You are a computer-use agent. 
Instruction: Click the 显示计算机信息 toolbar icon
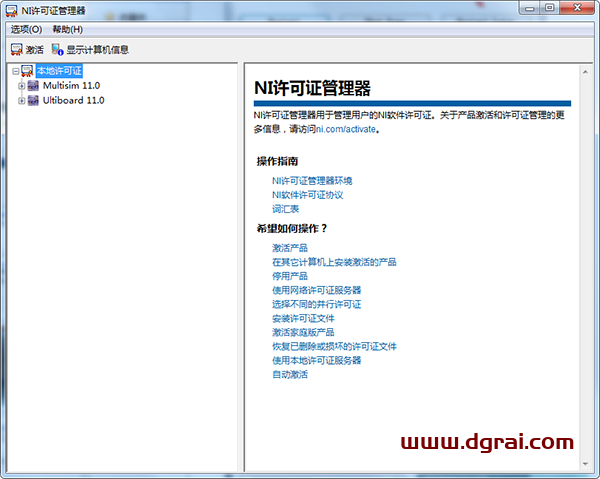[x=57, y=49]
